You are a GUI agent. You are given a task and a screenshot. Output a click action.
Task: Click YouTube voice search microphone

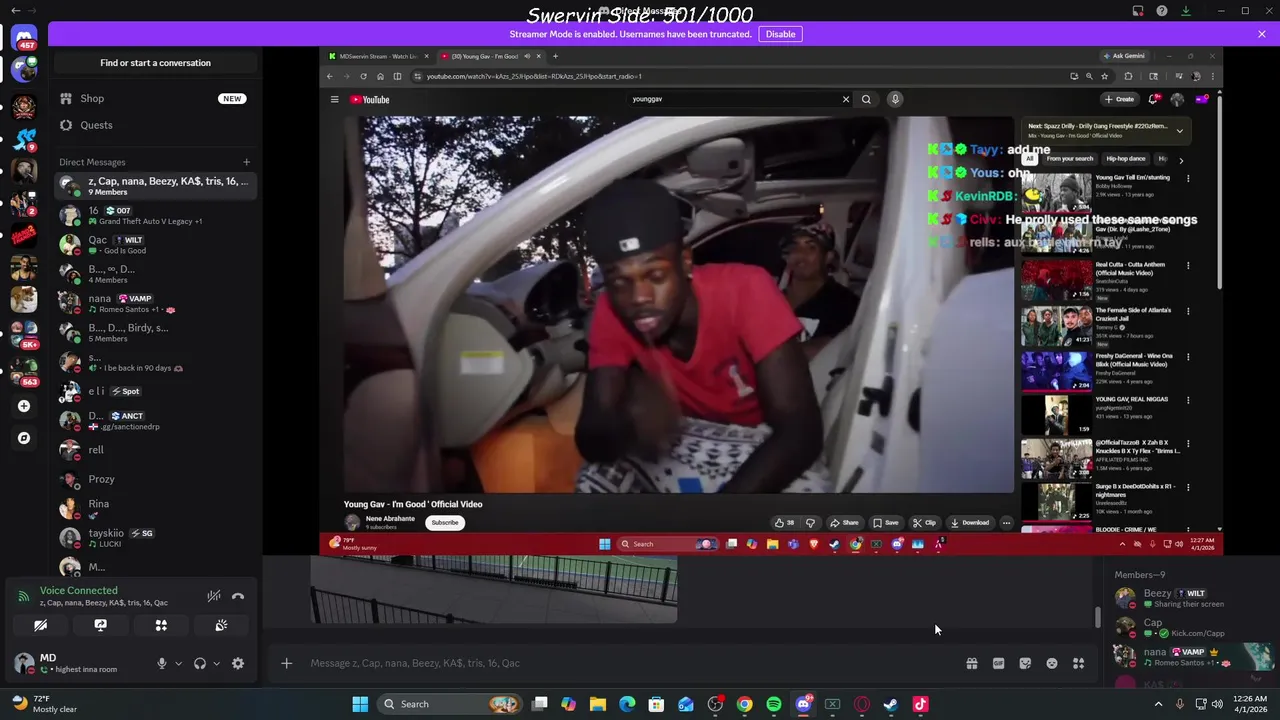(895, 99)
